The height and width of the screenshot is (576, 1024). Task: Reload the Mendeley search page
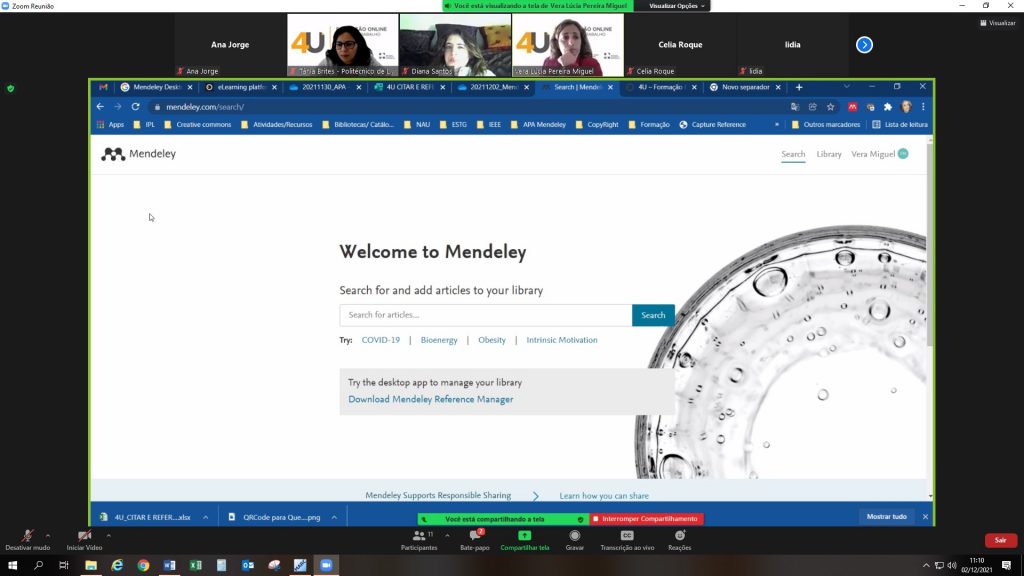[x=135, y=106]
